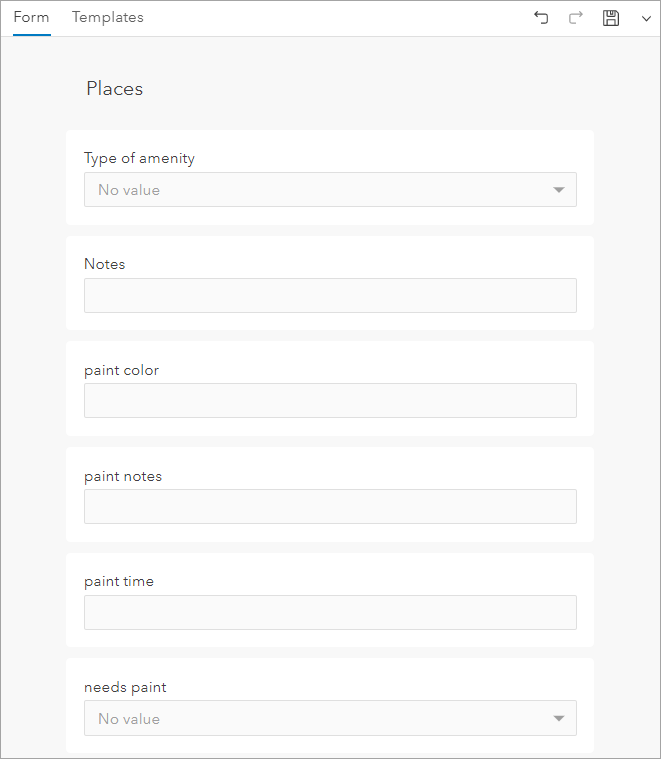Click the Type of amenity dropdown arrow

[559, 190]
